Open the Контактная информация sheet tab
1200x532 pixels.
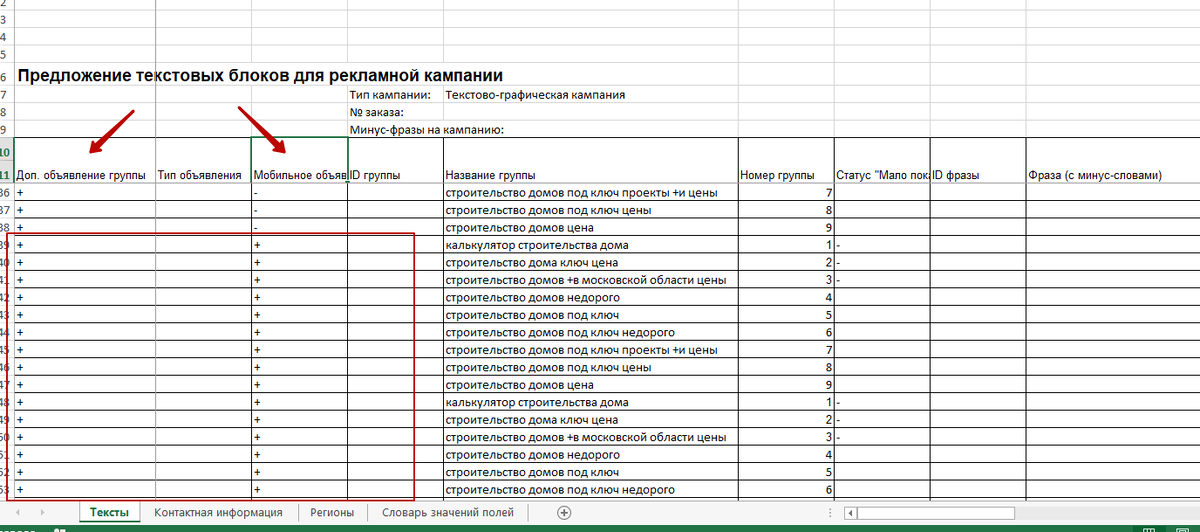218,512
